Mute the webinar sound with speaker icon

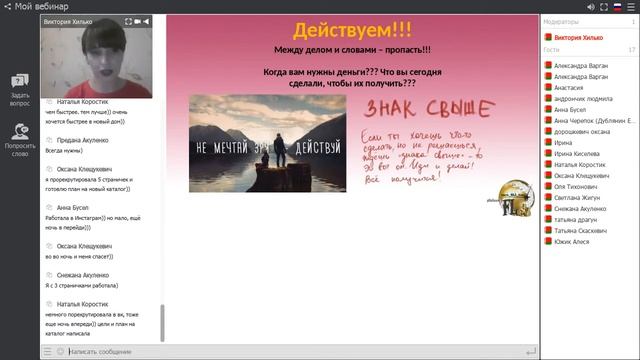click(x=591, y=7)
